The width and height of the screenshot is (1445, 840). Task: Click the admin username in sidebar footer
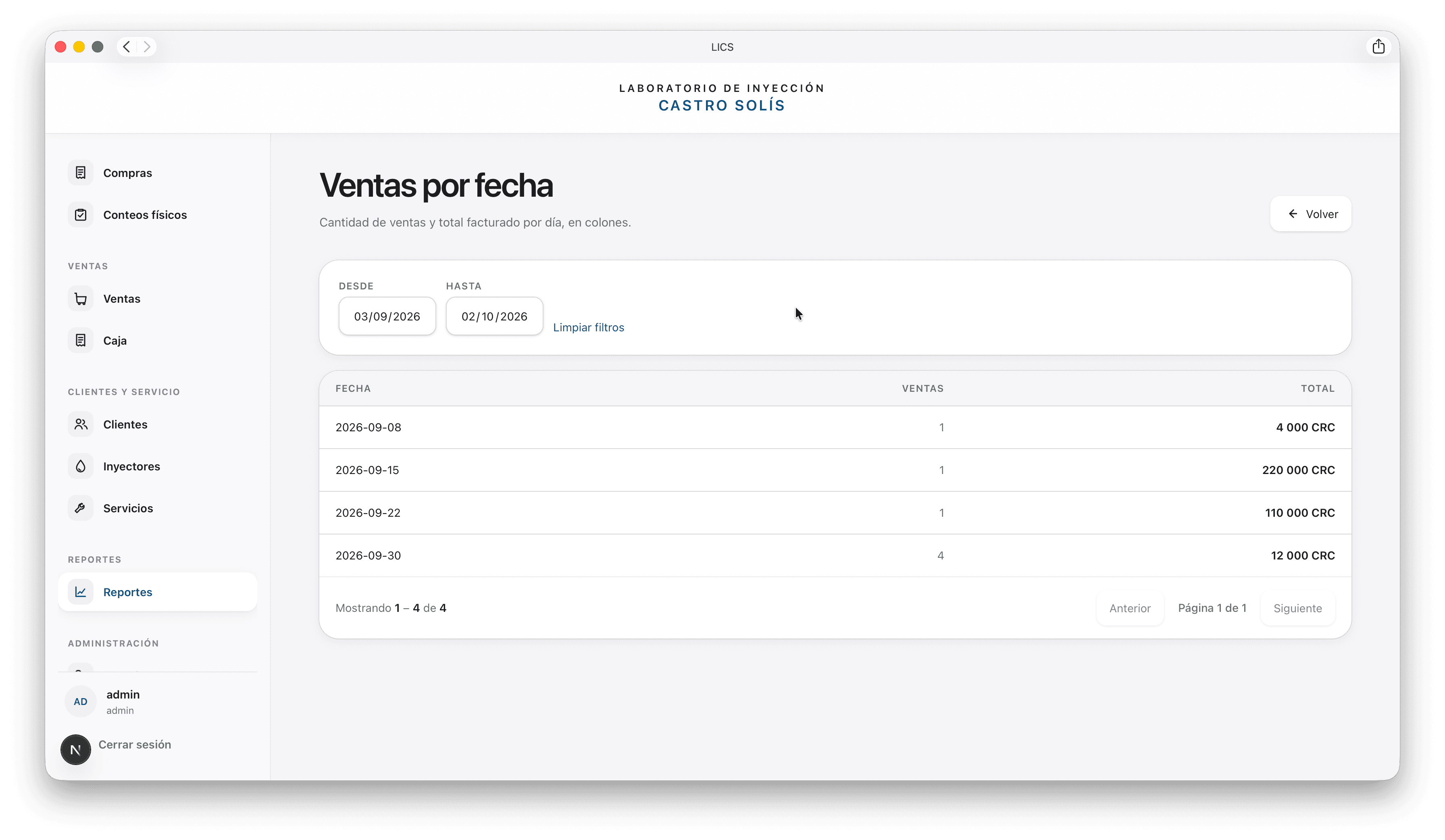pyautogui.click(x=123, y=694)
